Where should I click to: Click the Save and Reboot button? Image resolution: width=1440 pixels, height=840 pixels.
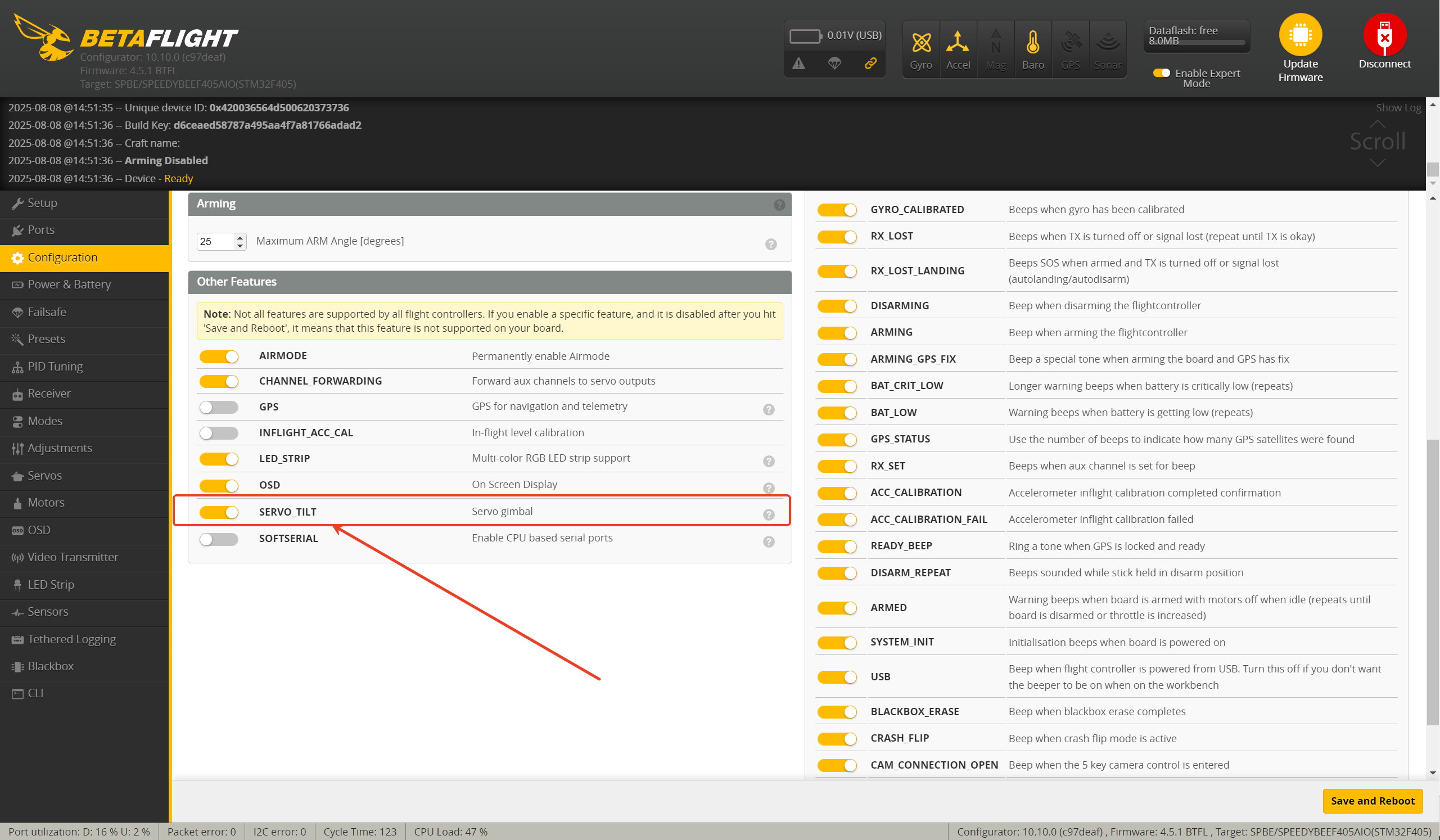[1372, 801]
